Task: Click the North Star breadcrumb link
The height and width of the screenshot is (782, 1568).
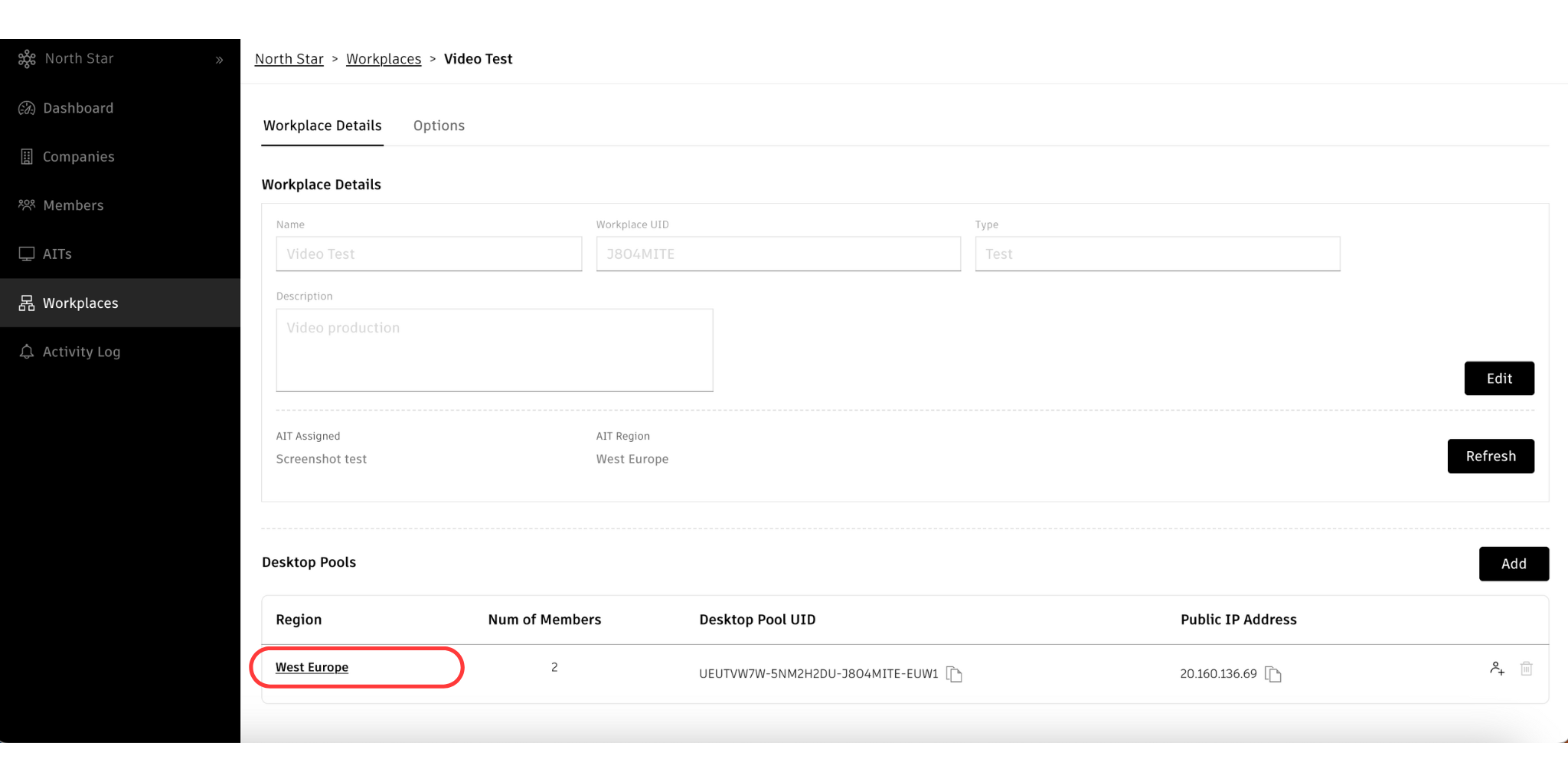Action: [289, 59]
